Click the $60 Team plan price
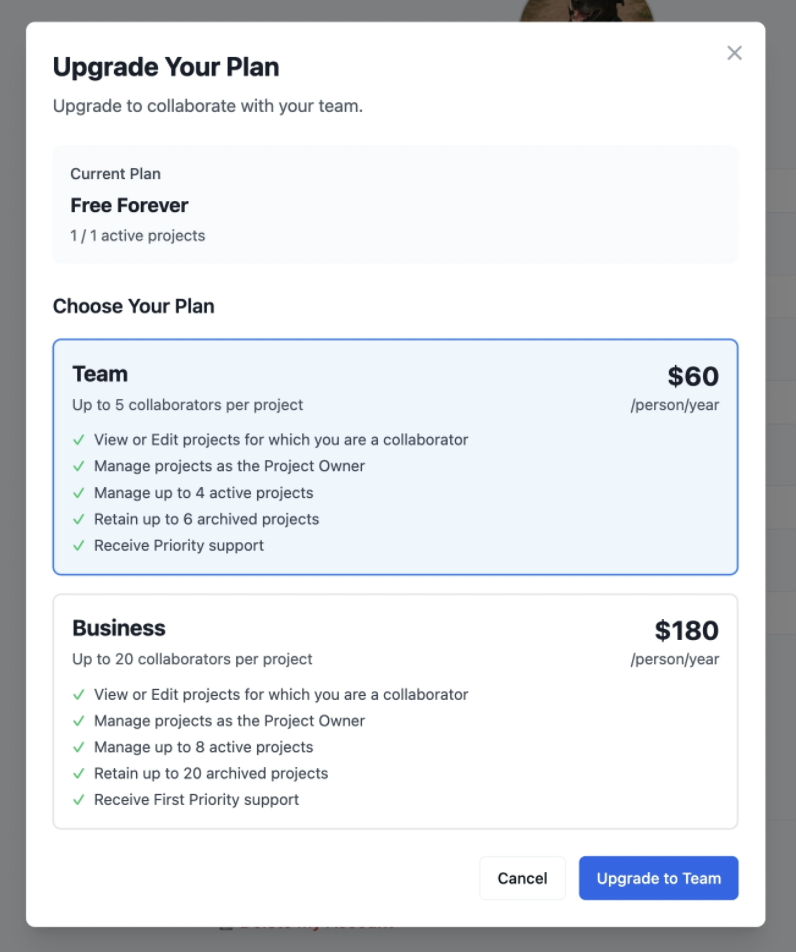Image resolution: width=796 pixels, height=952 pixels. [x=693, y=377]
